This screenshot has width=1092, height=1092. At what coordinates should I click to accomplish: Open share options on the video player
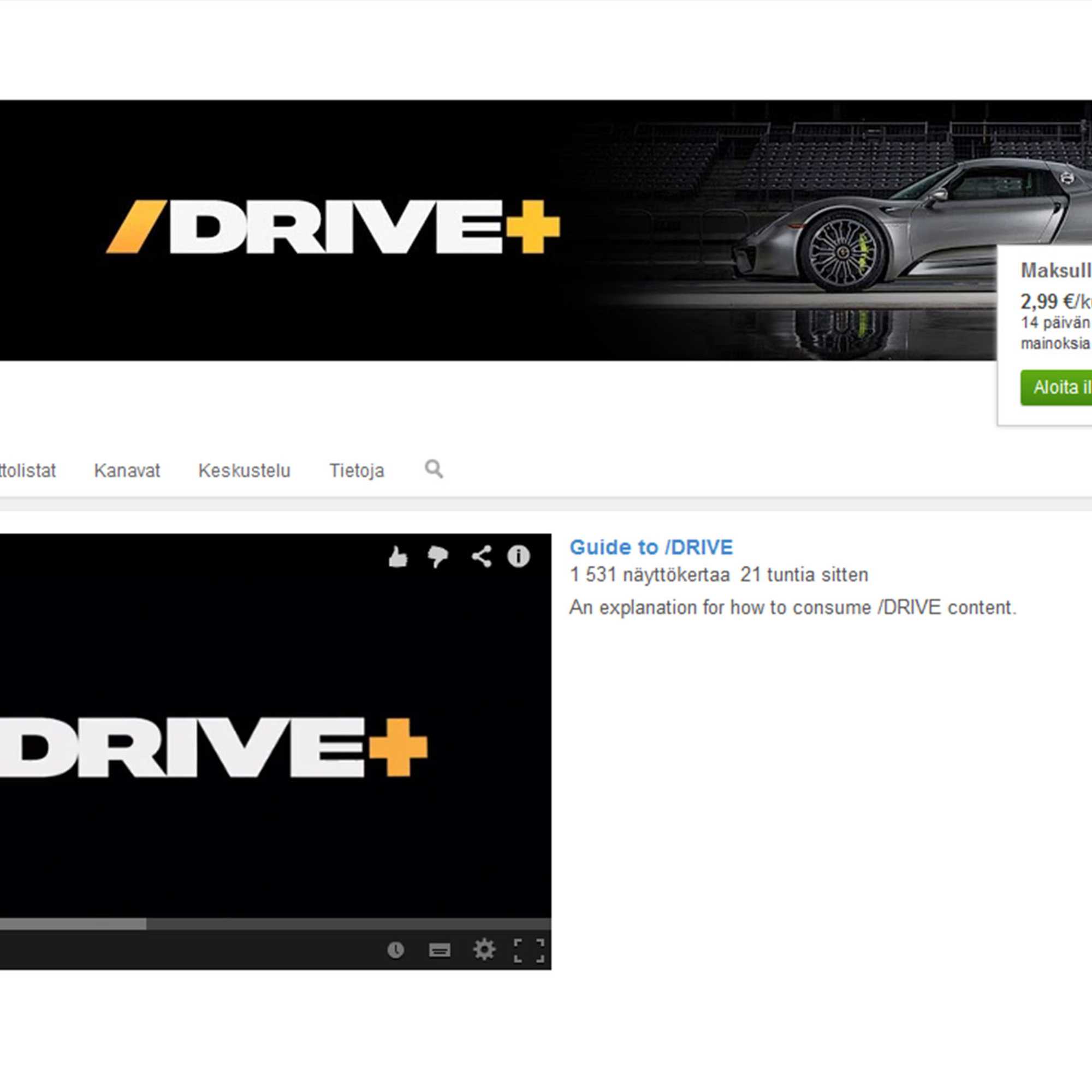482,557
